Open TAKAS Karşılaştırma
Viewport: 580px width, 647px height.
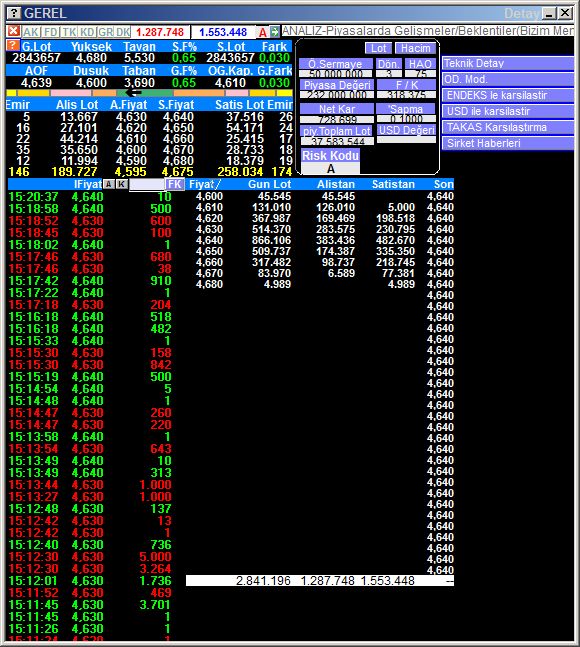(x=508, y=127)
